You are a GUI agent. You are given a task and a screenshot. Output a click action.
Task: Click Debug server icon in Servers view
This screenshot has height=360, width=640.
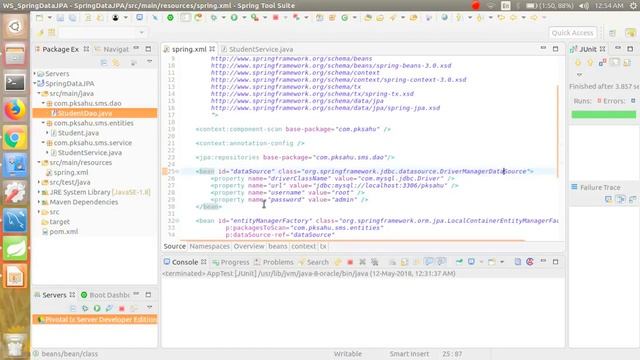(x=85, y=308)
